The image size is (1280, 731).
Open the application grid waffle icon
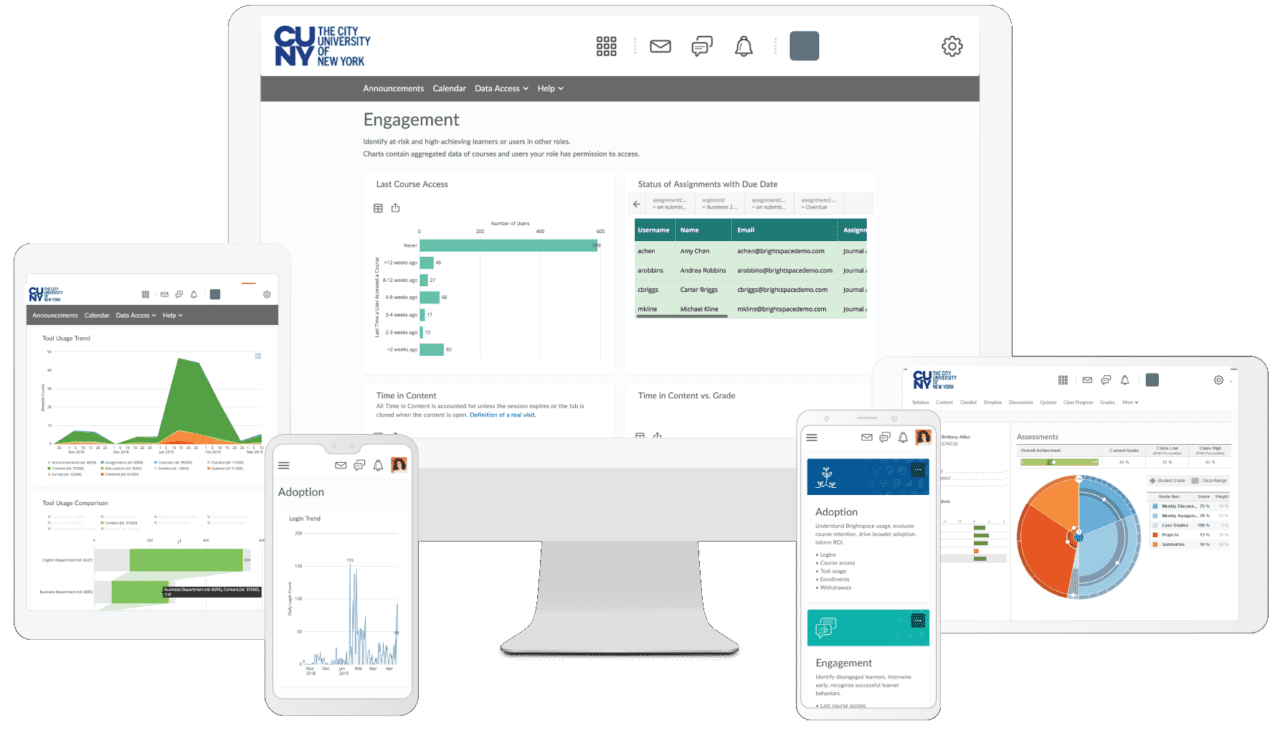point(606,46)
